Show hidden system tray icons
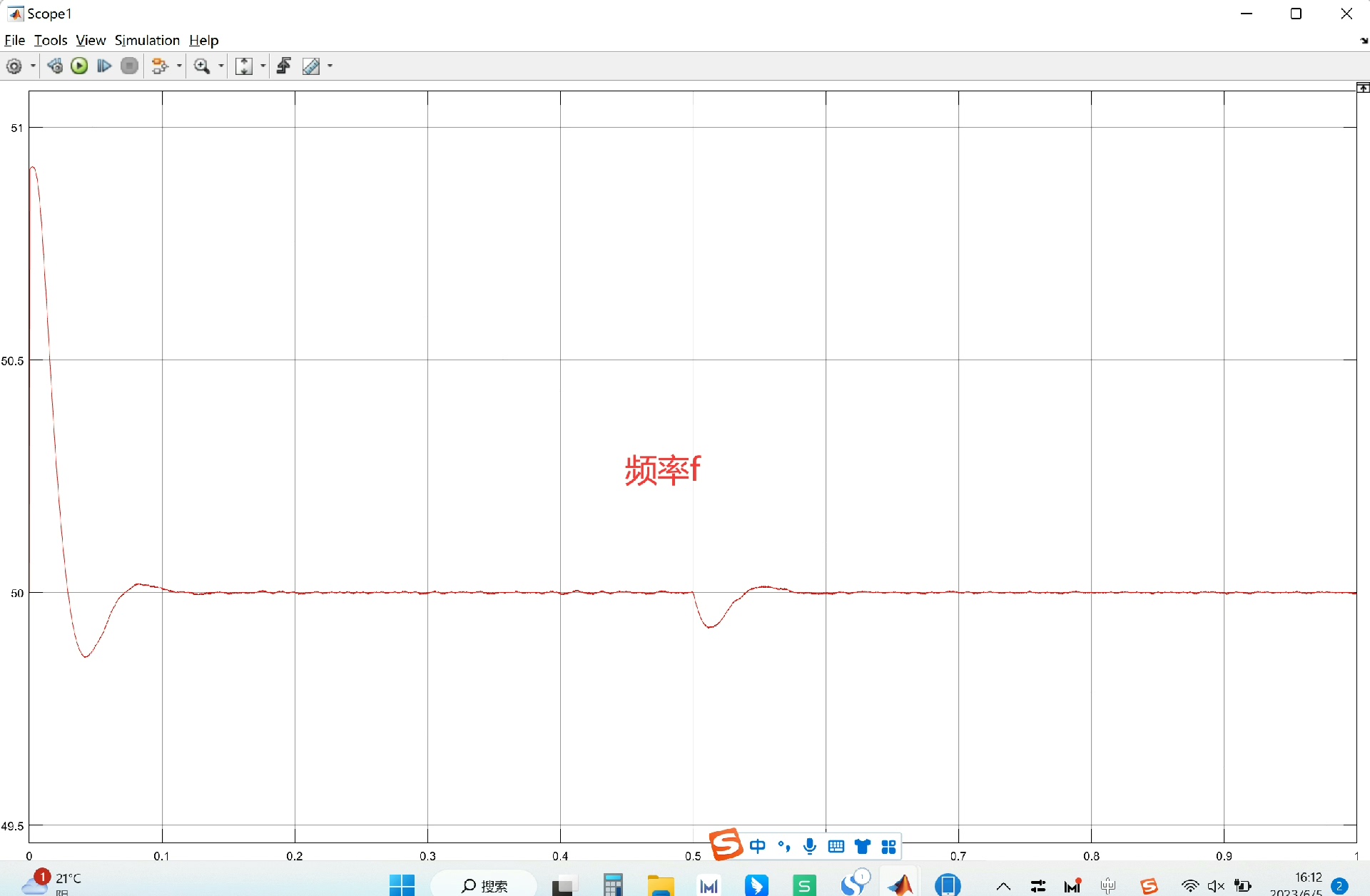This screenshot has height=896, width=1370. (x=1003, y=887)
